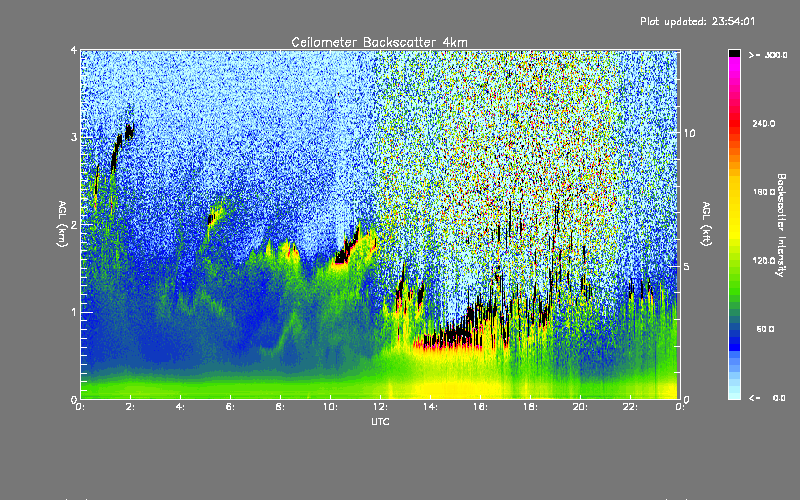The height and width of the screenshot is (500, 800).
Task: Click the '2' km label on left axis
Action: 74,225
